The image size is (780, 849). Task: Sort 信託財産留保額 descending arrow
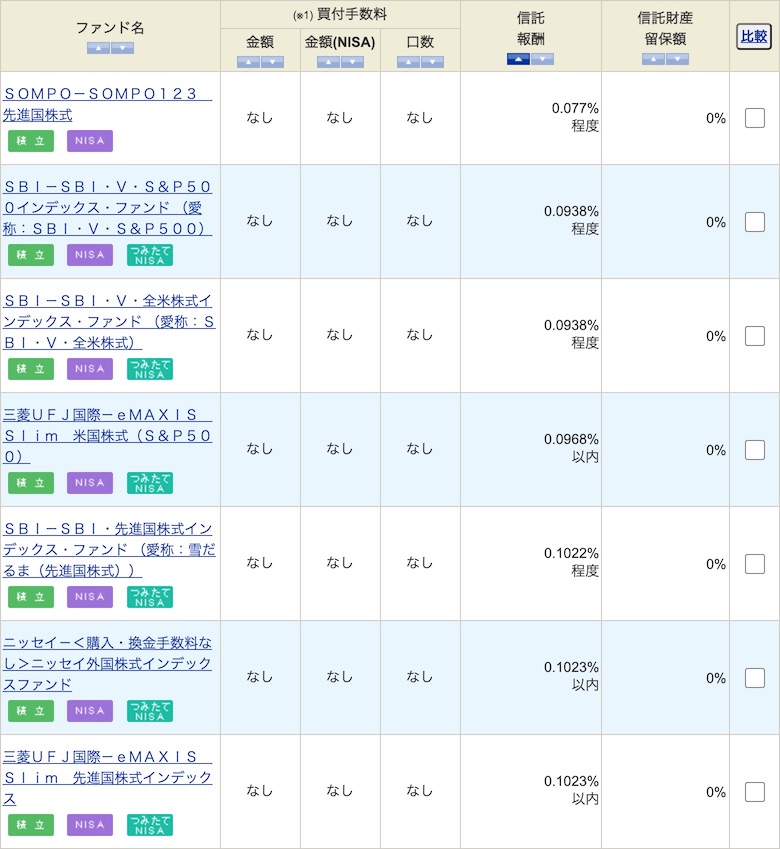(x=678, y=59)
